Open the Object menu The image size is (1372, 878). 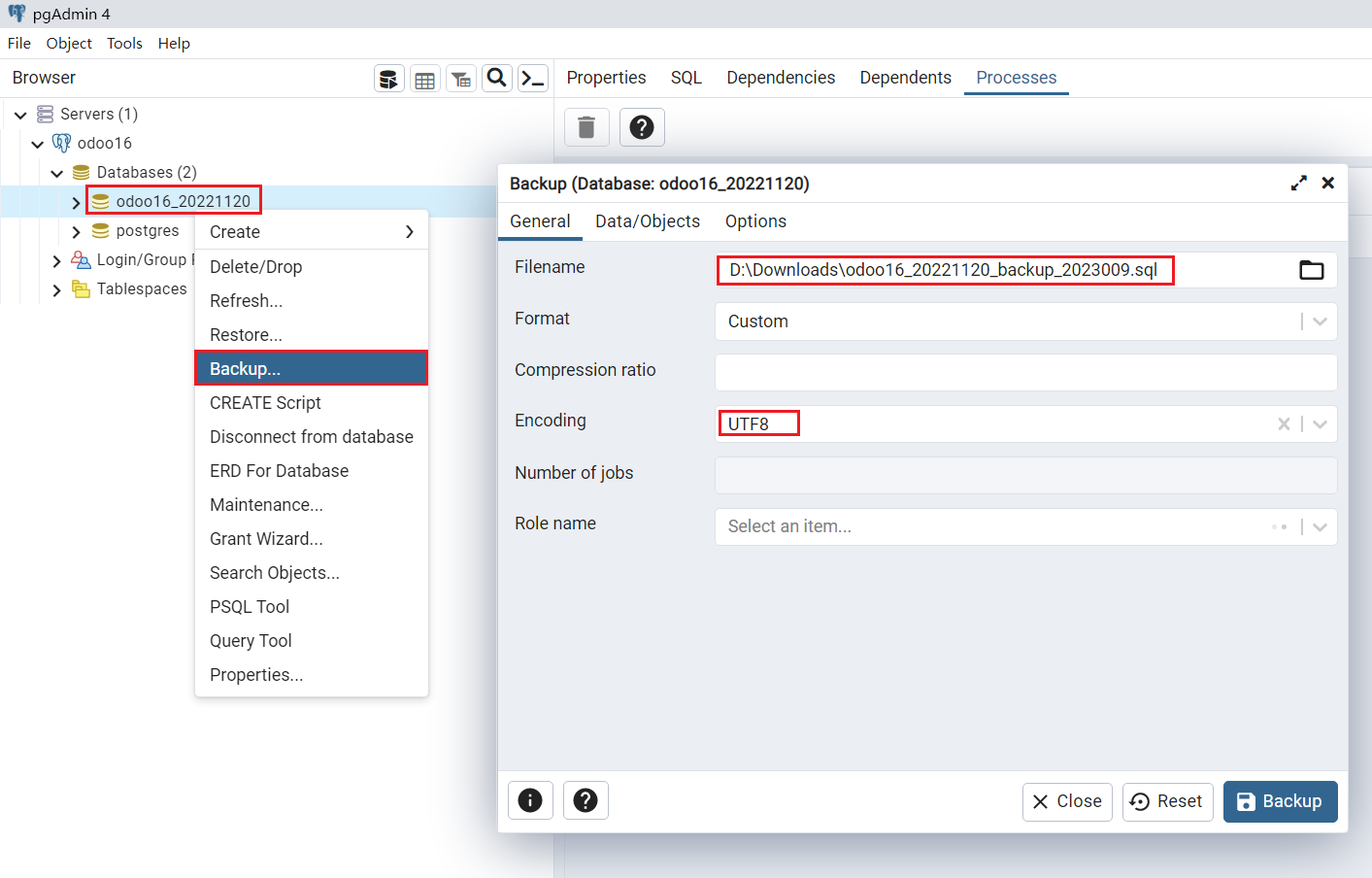(69, 44)
